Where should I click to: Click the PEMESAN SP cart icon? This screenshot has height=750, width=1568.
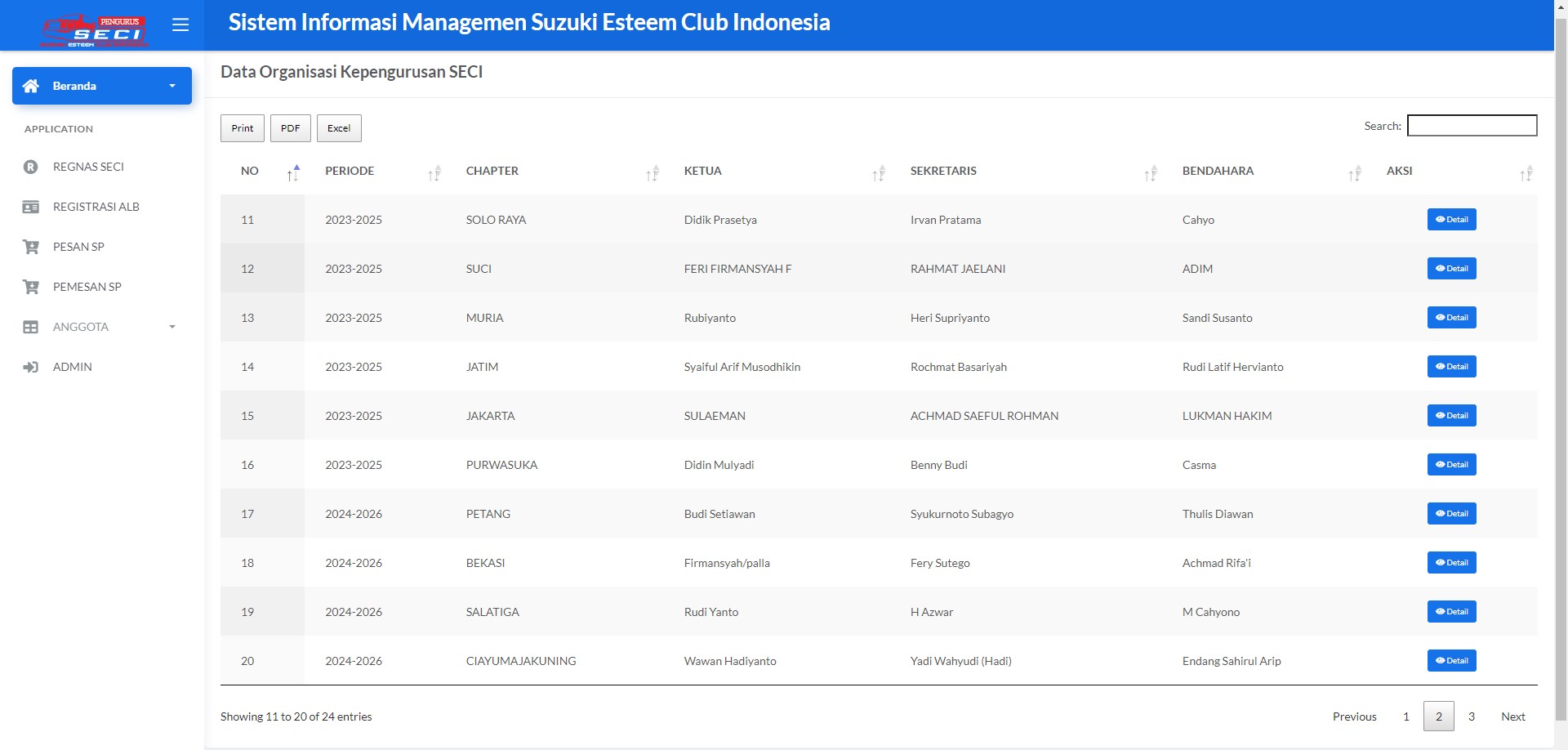[x=31, y=287]
